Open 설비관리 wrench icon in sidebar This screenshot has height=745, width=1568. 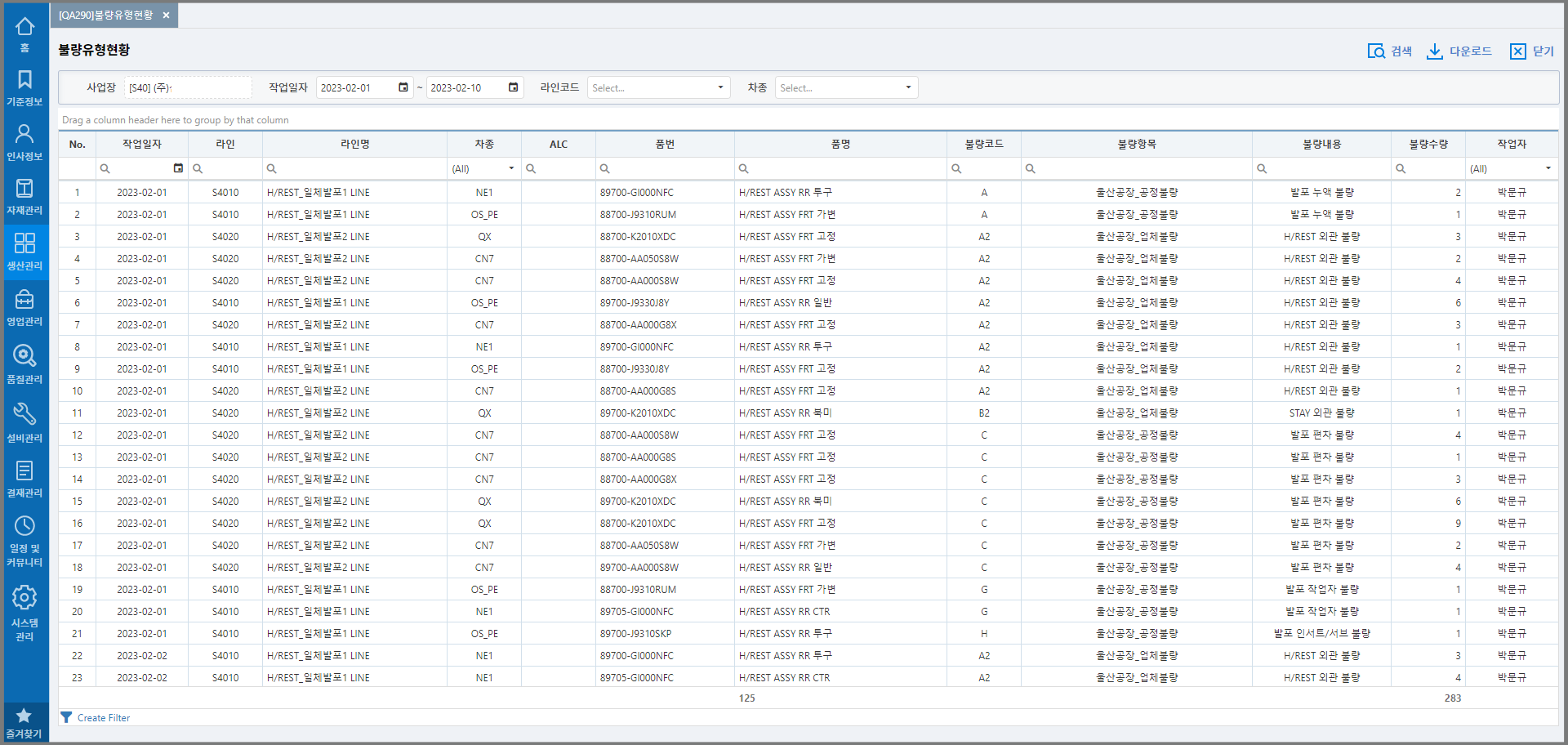[x=24, y=422]
